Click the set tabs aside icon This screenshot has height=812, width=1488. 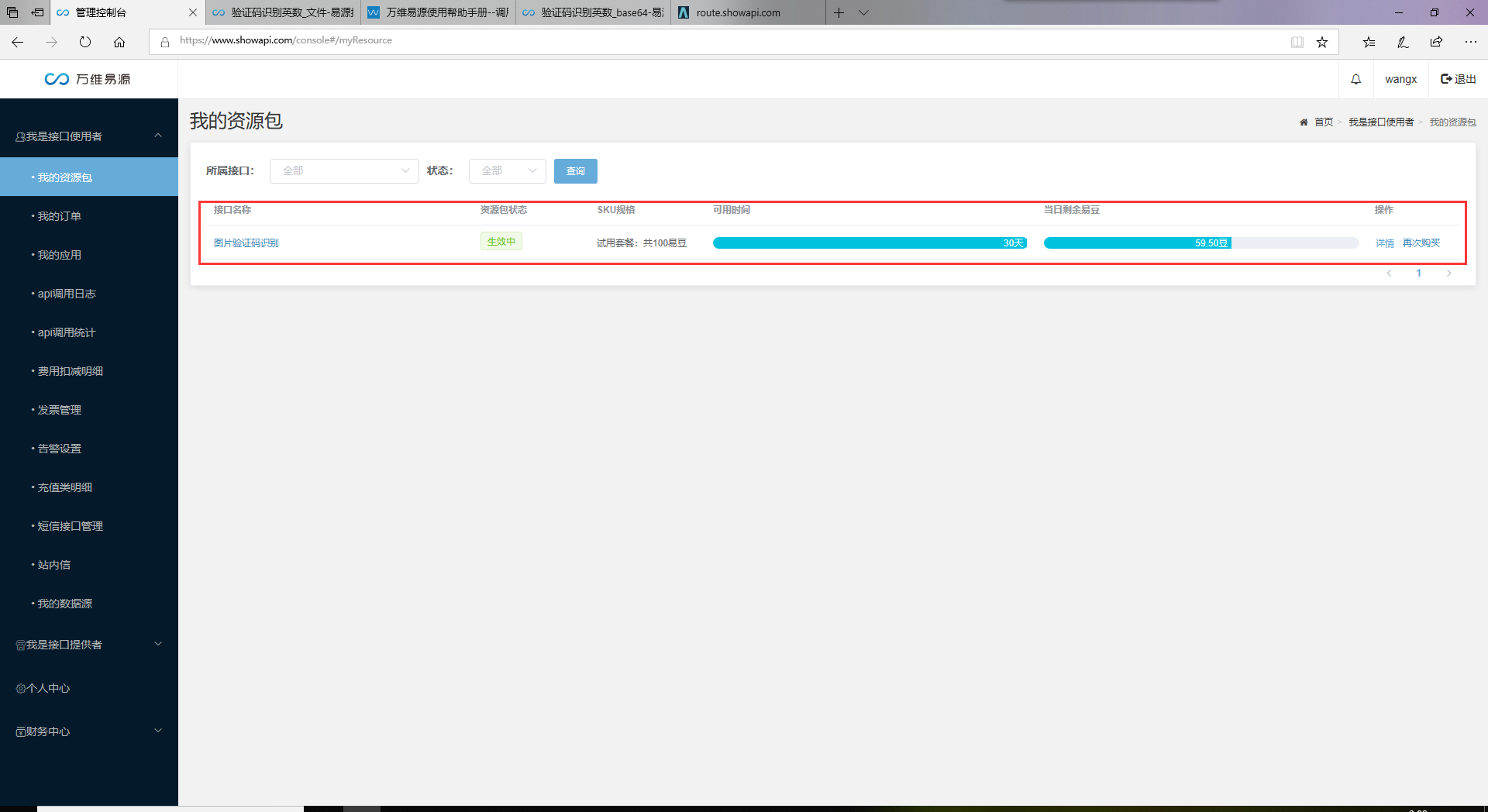pyautogui.click(x=37, y=12)
